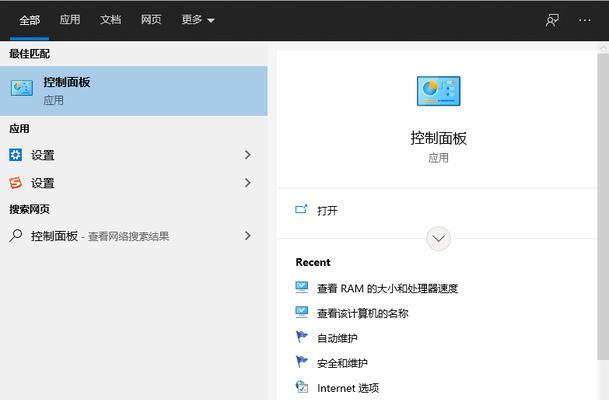Click monitor icon beside 查看 RAM entry
Screen dimensions: 609x400
pyautogui.click(x=302, y=287)
